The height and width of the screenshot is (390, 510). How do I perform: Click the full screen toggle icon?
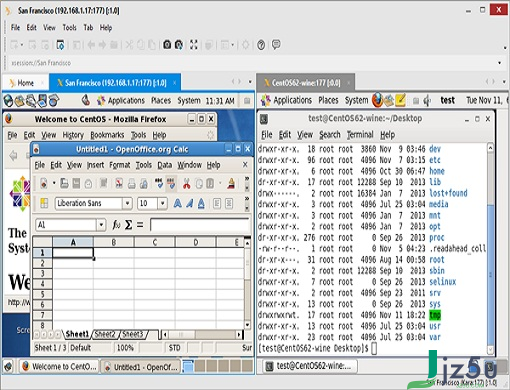point(194,45)
